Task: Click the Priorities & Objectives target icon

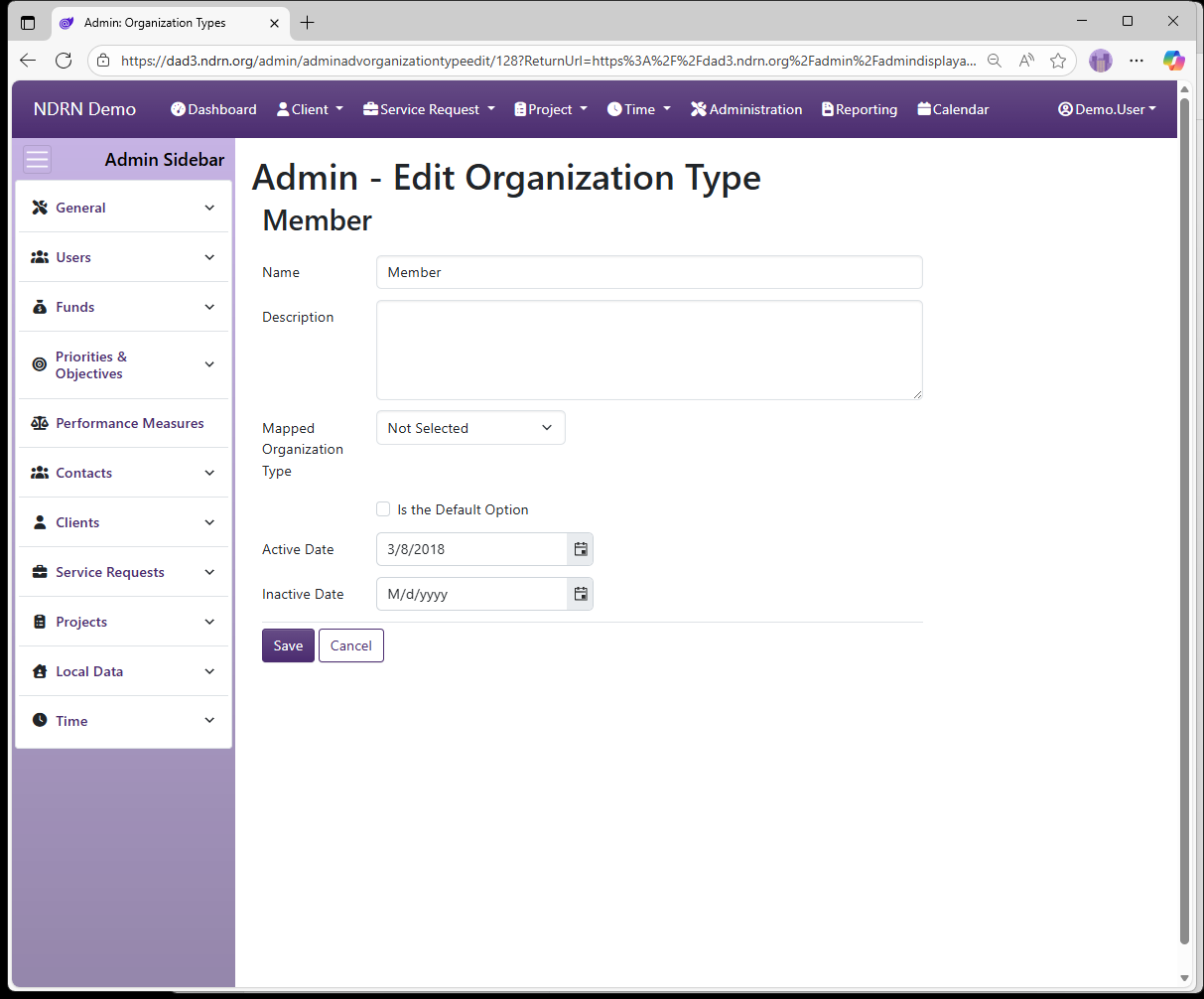Action: [40, 364]
